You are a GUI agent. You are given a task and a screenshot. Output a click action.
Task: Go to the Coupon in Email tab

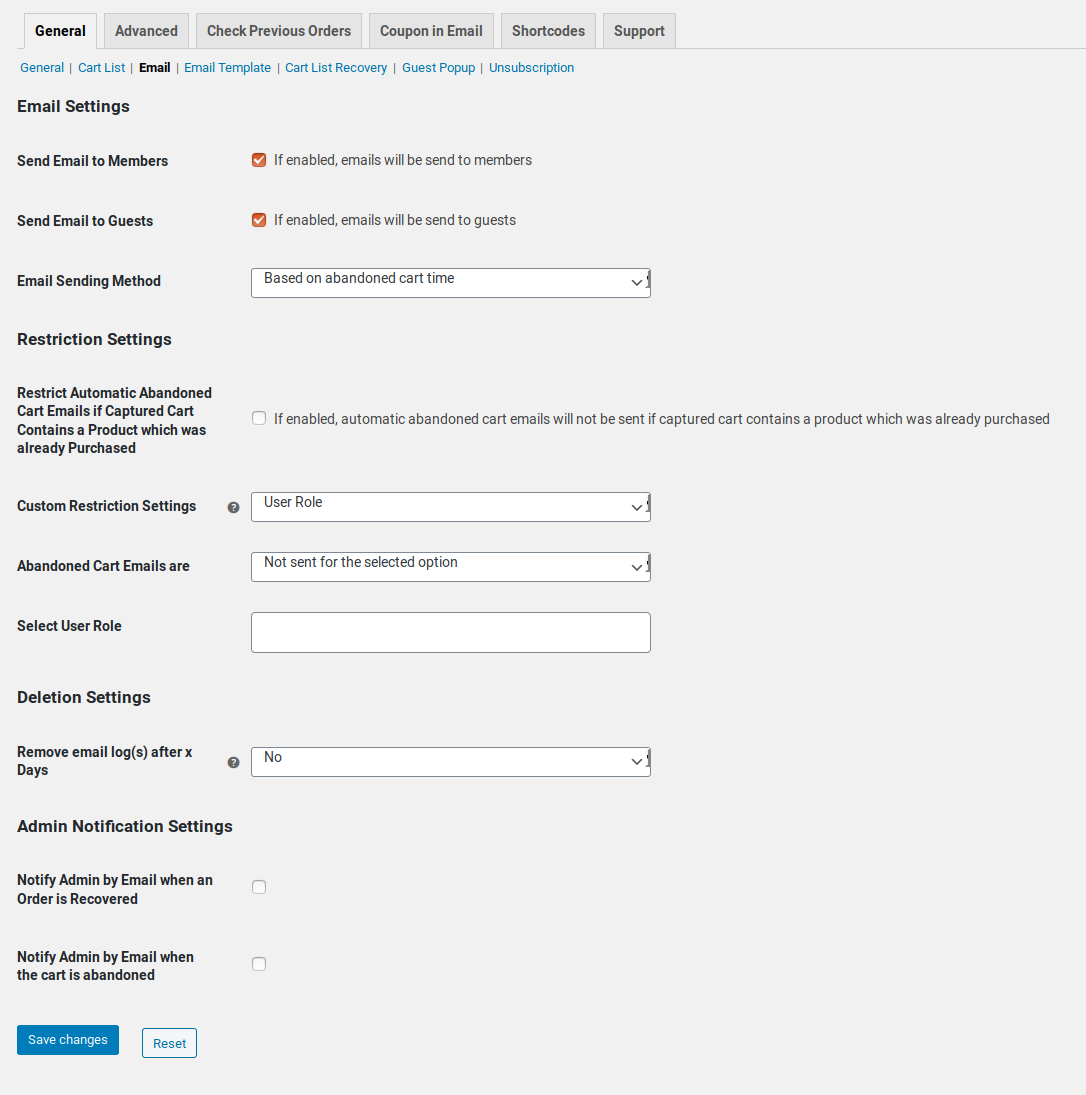pos(431,31)
